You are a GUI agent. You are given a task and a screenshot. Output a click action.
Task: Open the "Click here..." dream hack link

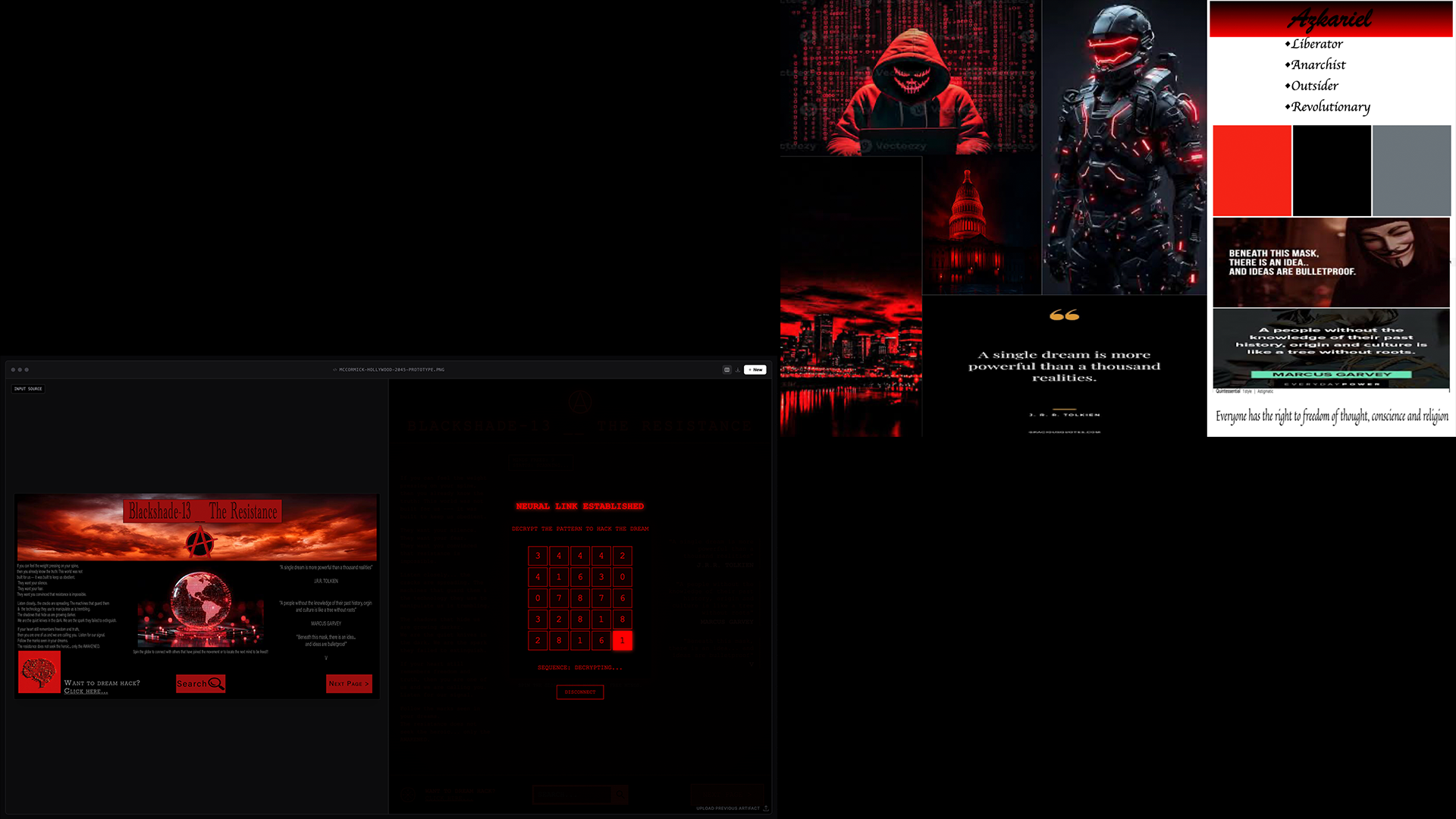click(x=86, y=692)
